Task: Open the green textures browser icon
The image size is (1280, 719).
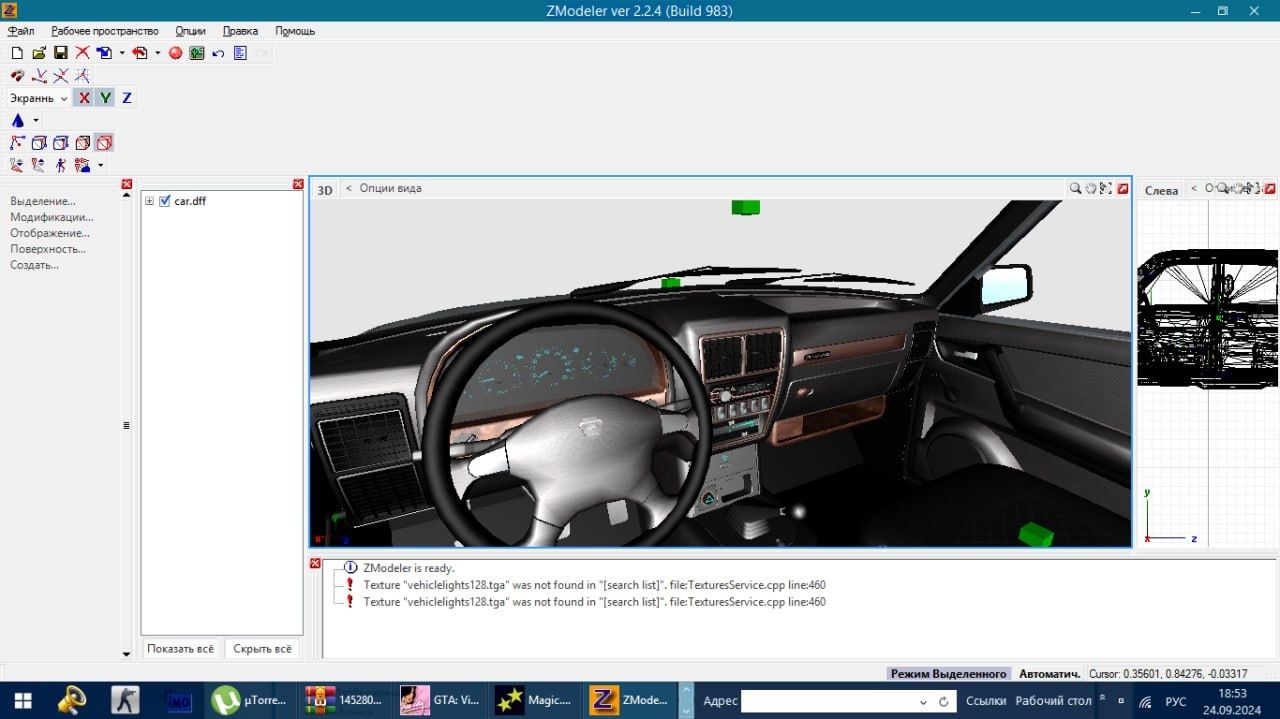Action: point(197,53)
